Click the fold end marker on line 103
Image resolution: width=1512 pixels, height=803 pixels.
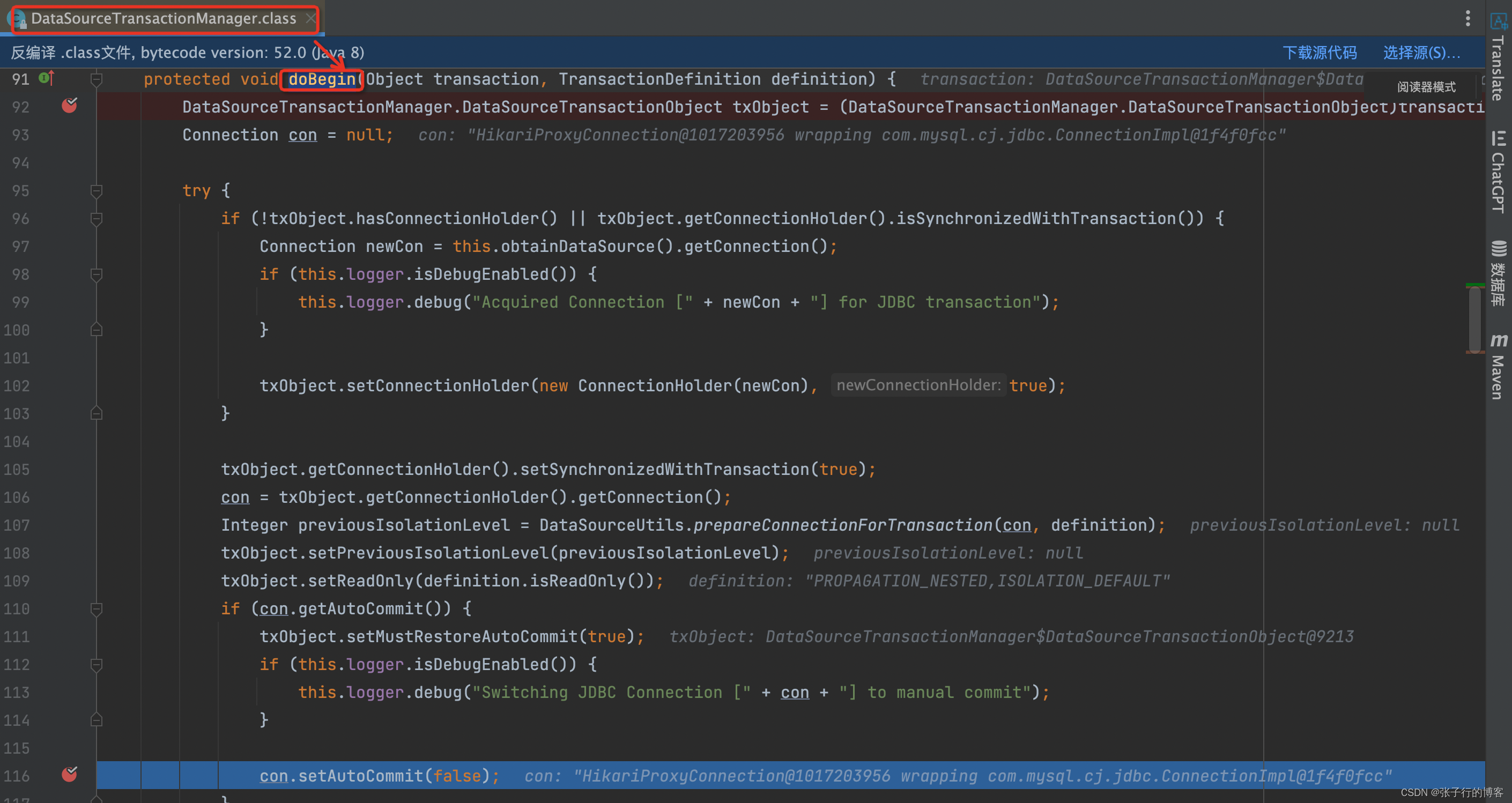pyautogui.click(x=97, y=413)
